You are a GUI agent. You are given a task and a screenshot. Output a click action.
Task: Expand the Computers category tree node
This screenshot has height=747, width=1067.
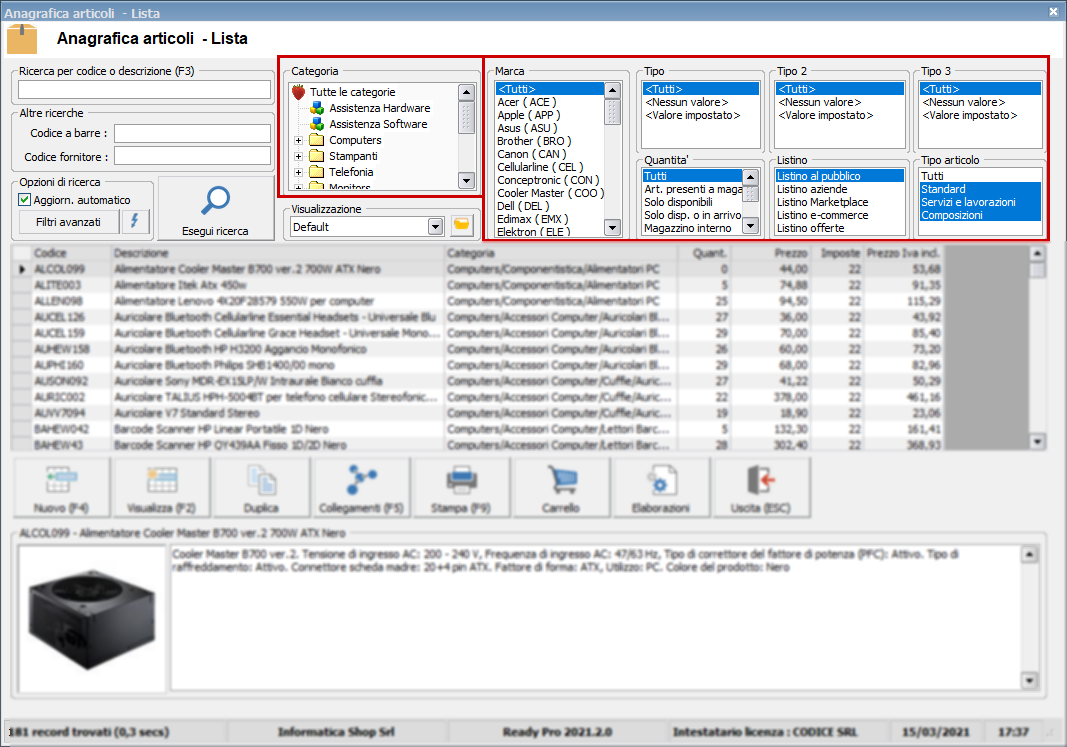point(298,141)
